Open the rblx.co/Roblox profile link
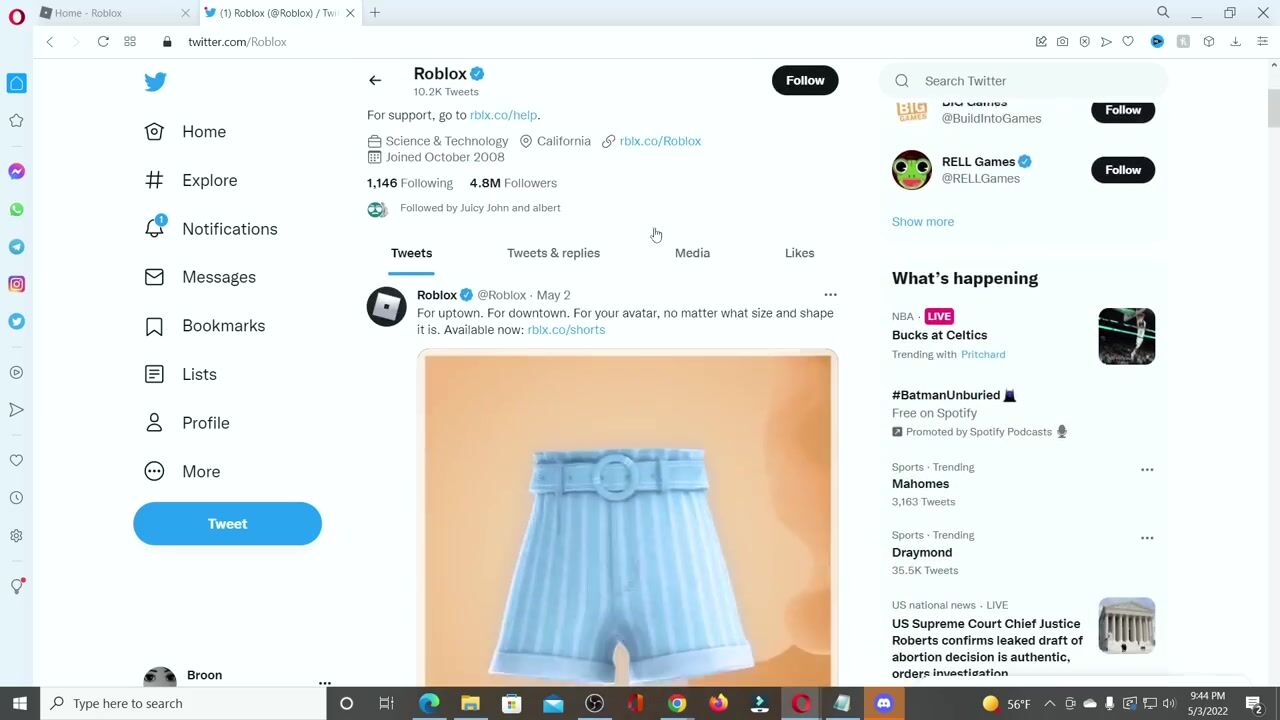 [660, 141]
